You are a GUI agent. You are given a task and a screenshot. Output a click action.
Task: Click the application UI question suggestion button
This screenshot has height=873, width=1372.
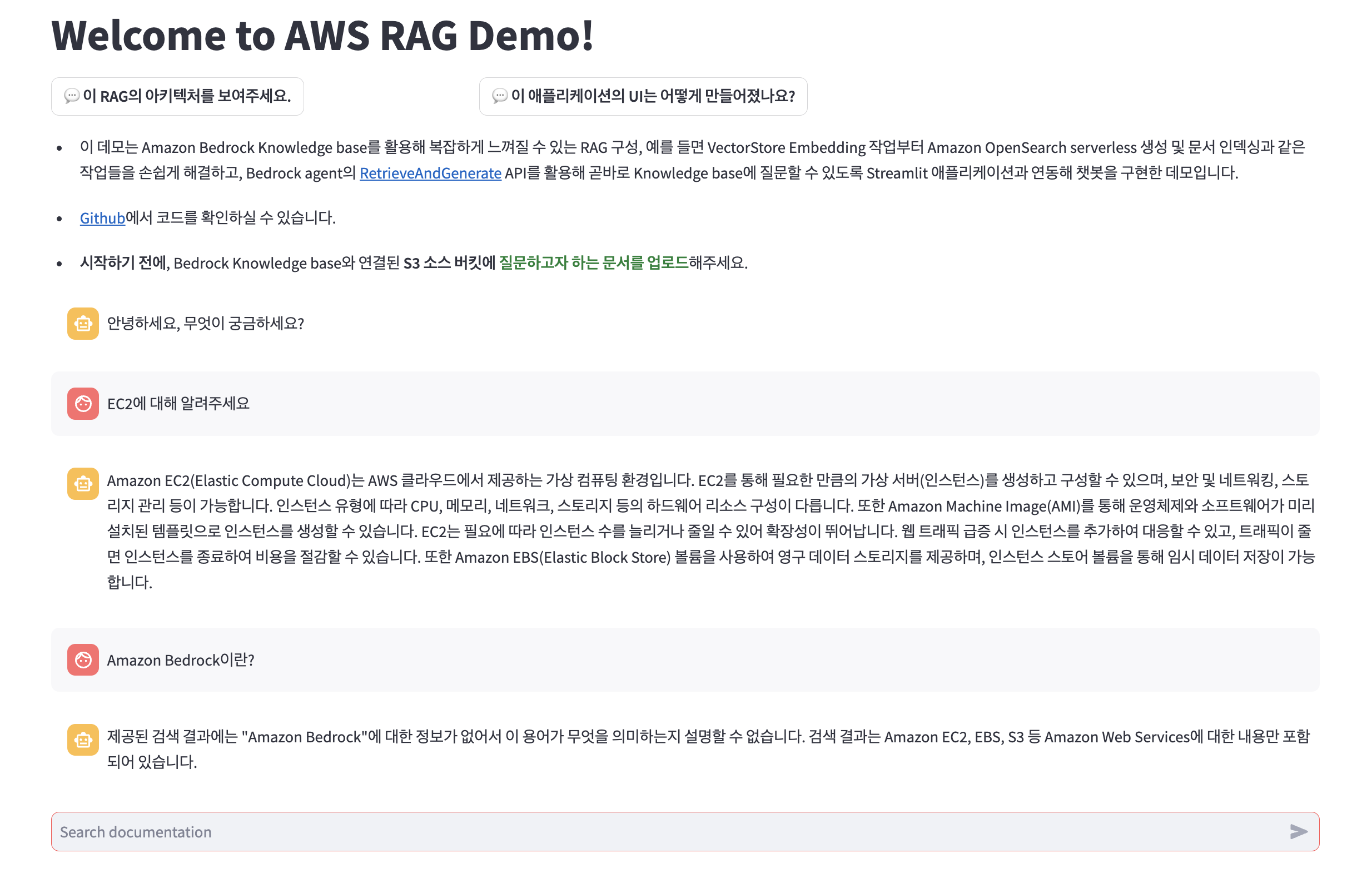[643, 96]
